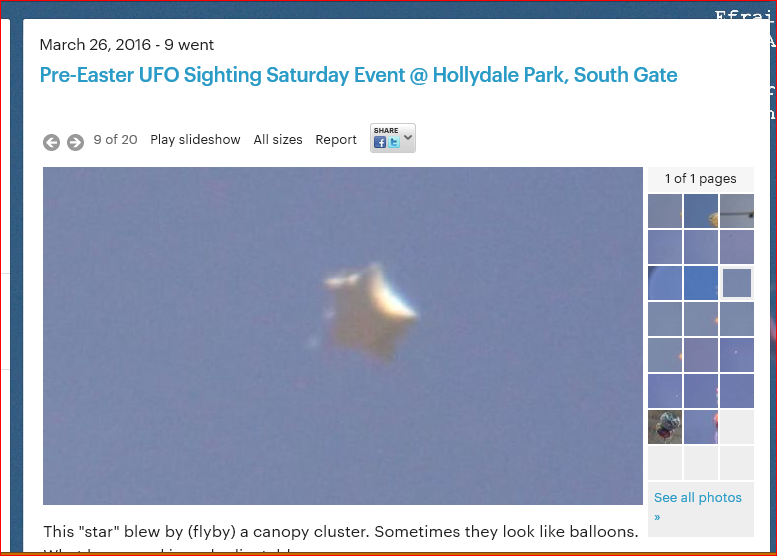Viewport: 777px width, 556px height.
Task: Share photo on Facebook icon
Action: click(x=380, y=143)
